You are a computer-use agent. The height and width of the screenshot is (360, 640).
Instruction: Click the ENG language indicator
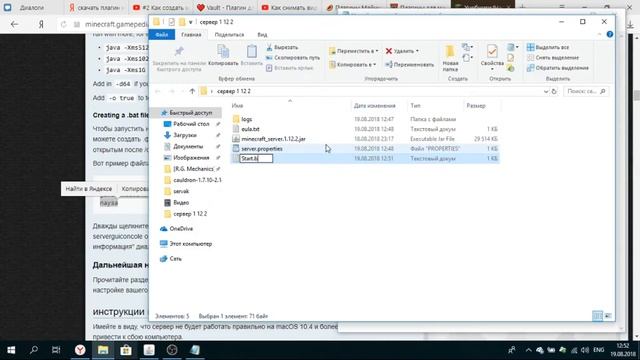[598, 350]
